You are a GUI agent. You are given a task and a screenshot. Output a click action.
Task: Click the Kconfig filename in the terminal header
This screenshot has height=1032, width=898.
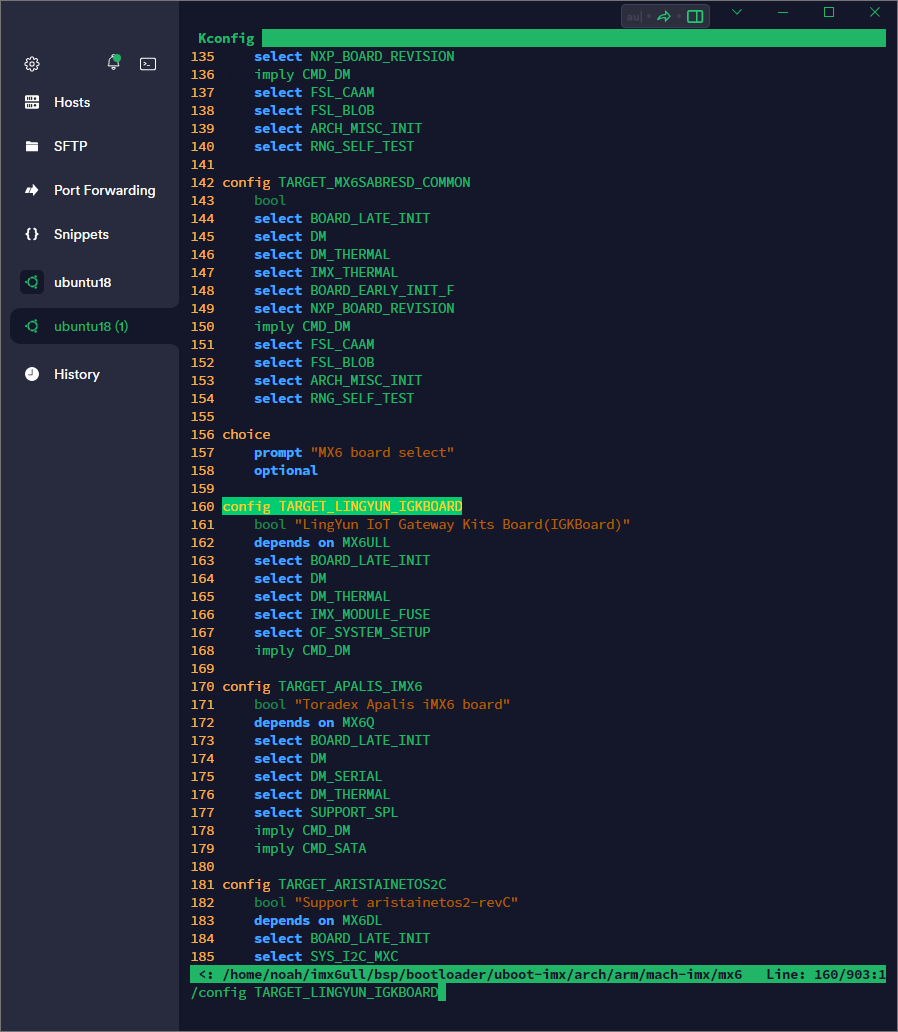pos(226,38)
